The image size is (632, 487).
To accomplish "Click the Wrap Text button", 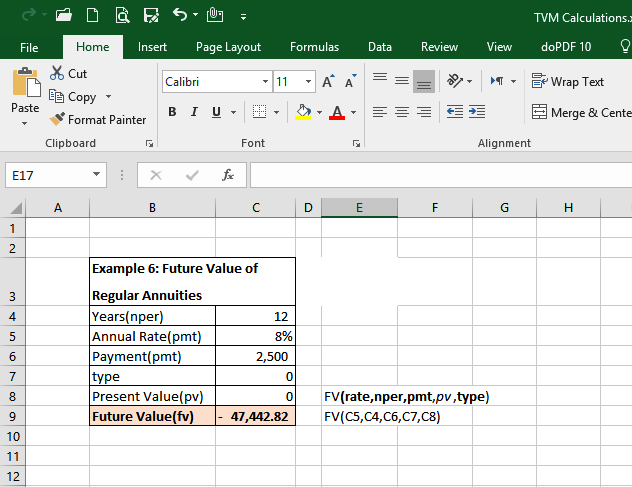I will point(568,81).
